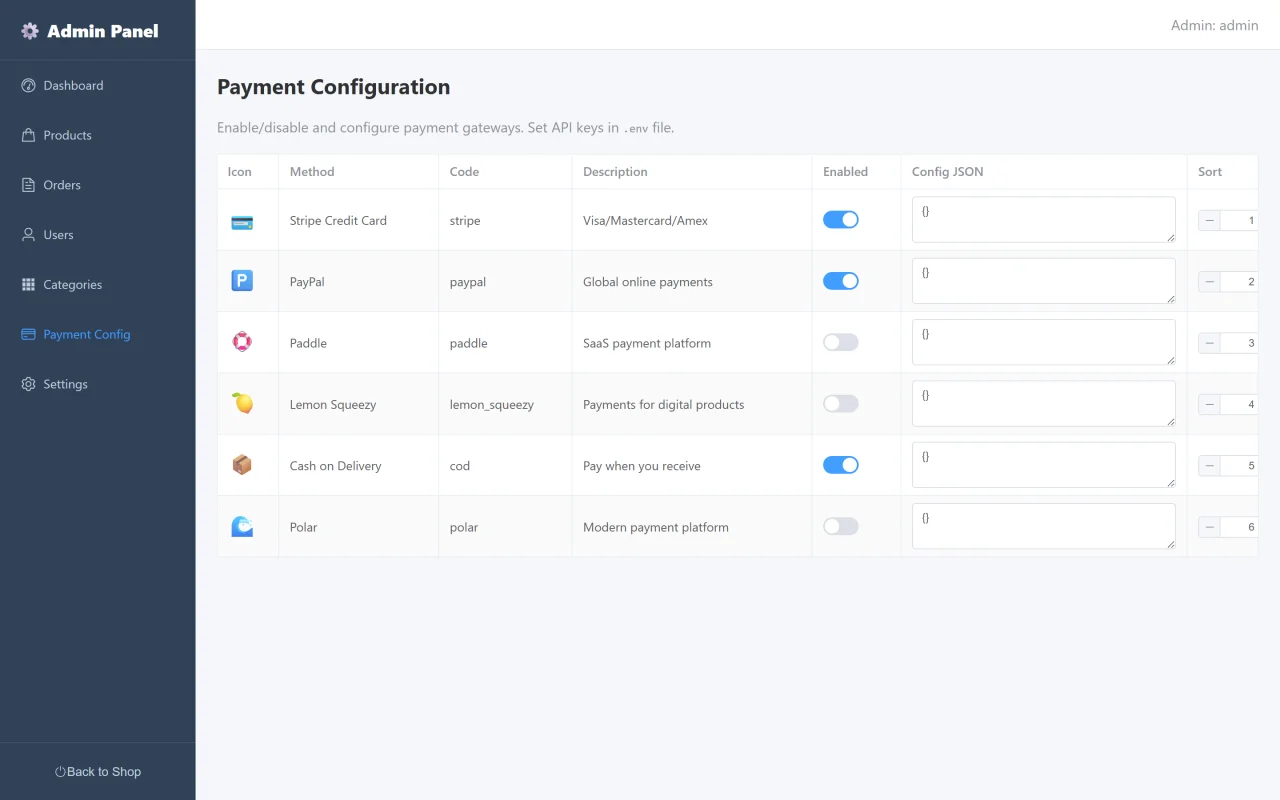Image resolution: width=1280 pixels, height=800 pixels.
Task: Focus the PayPal Config JSON textarea
Action: pos(1044,281)
